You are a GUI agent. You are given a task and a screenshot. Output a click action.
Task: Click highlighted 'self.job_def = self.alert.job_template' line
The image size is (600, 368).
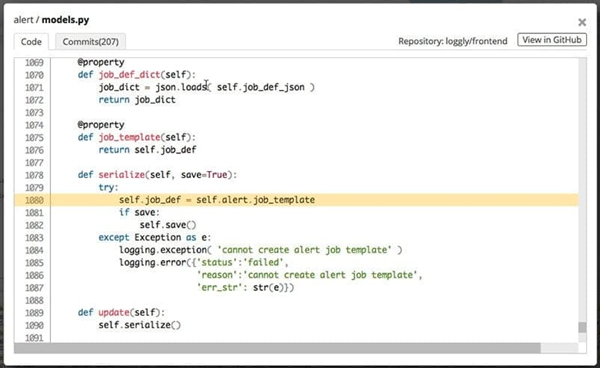[217, 200]
